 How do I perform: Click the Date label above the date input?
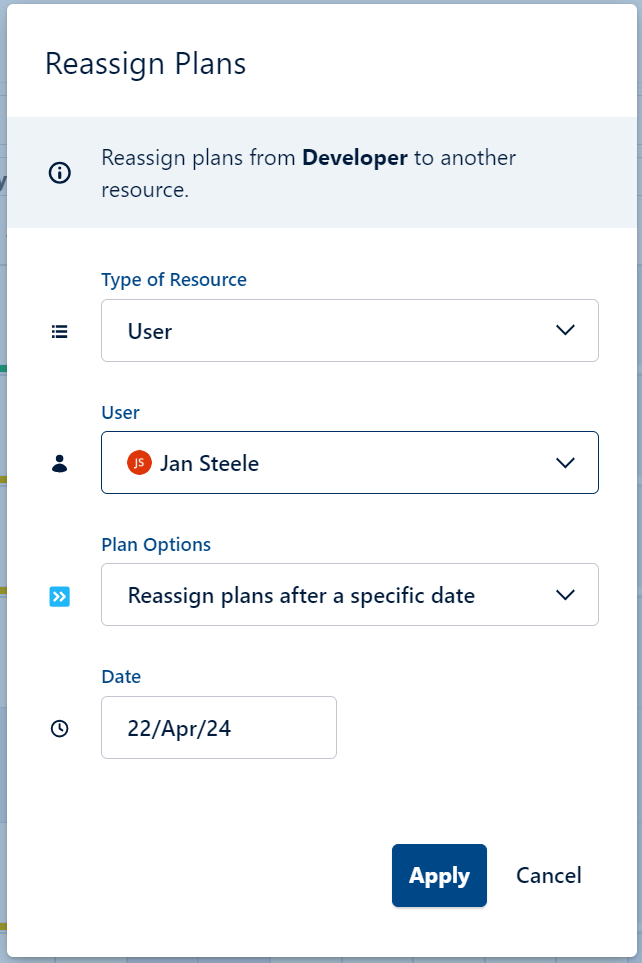[121, 676]
